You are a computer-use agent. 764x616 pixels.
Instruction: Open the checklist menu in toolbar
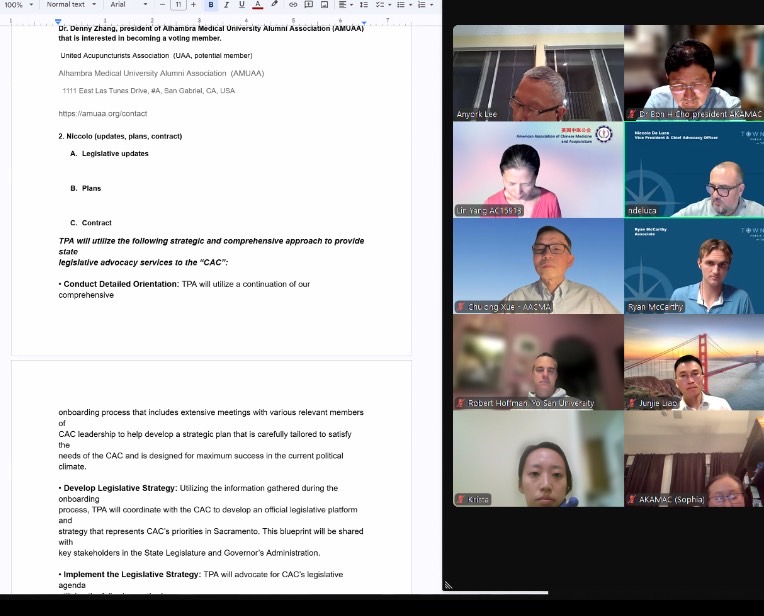(x=384, y=5)
